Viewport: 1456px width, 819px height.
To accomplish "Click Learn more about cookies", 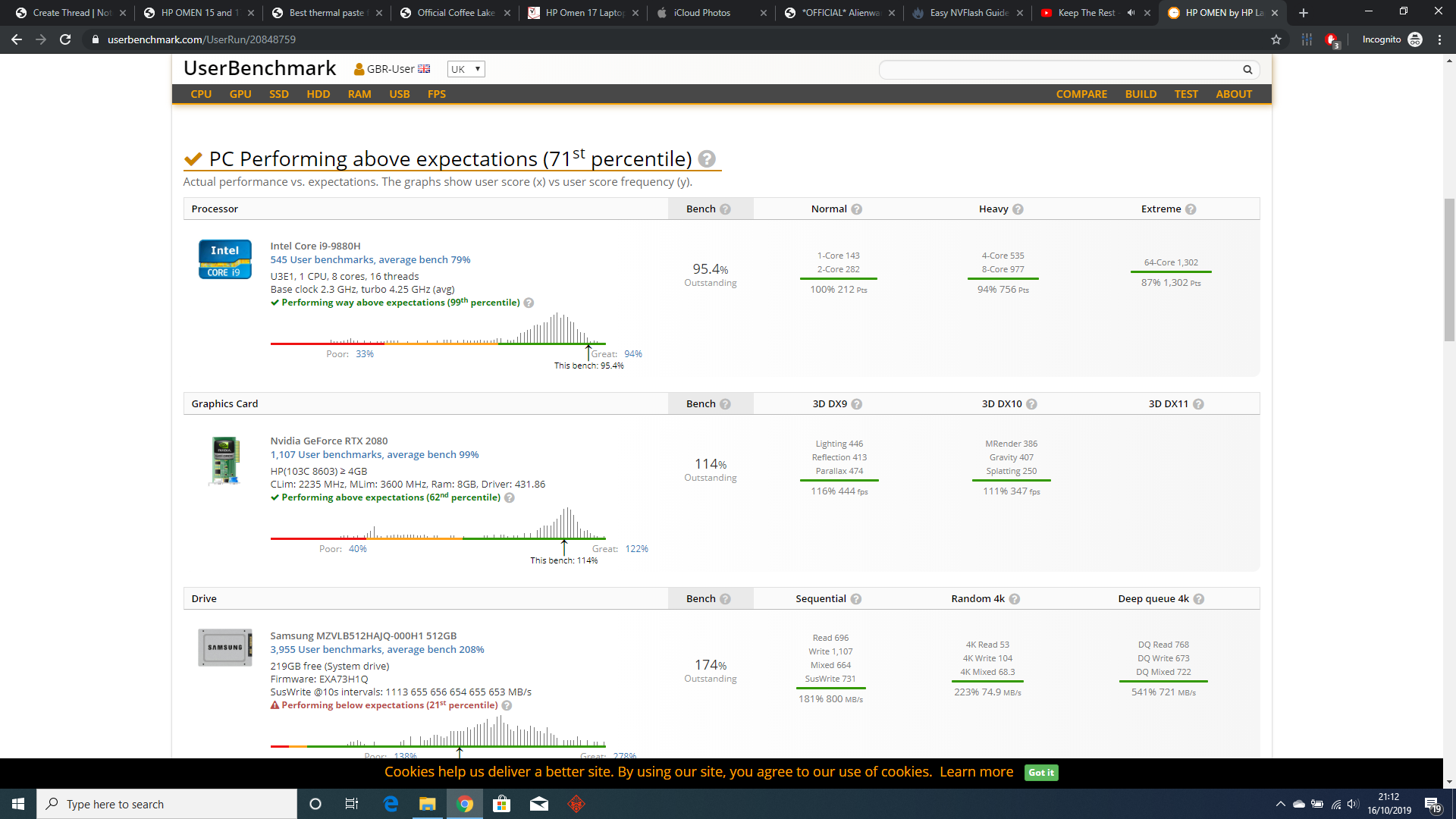I will [976, 772].
